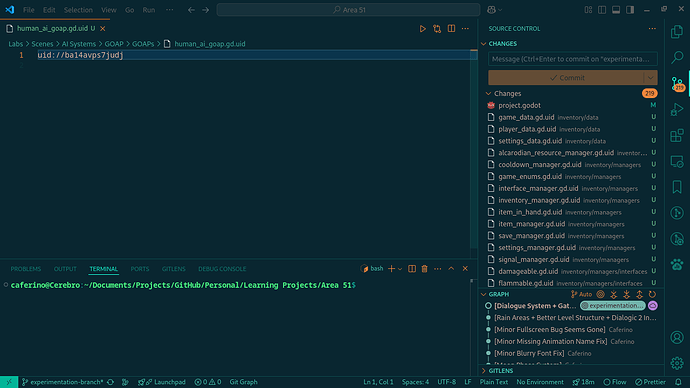
Task: Open the Run and Debug view
Action: (677, 110)
